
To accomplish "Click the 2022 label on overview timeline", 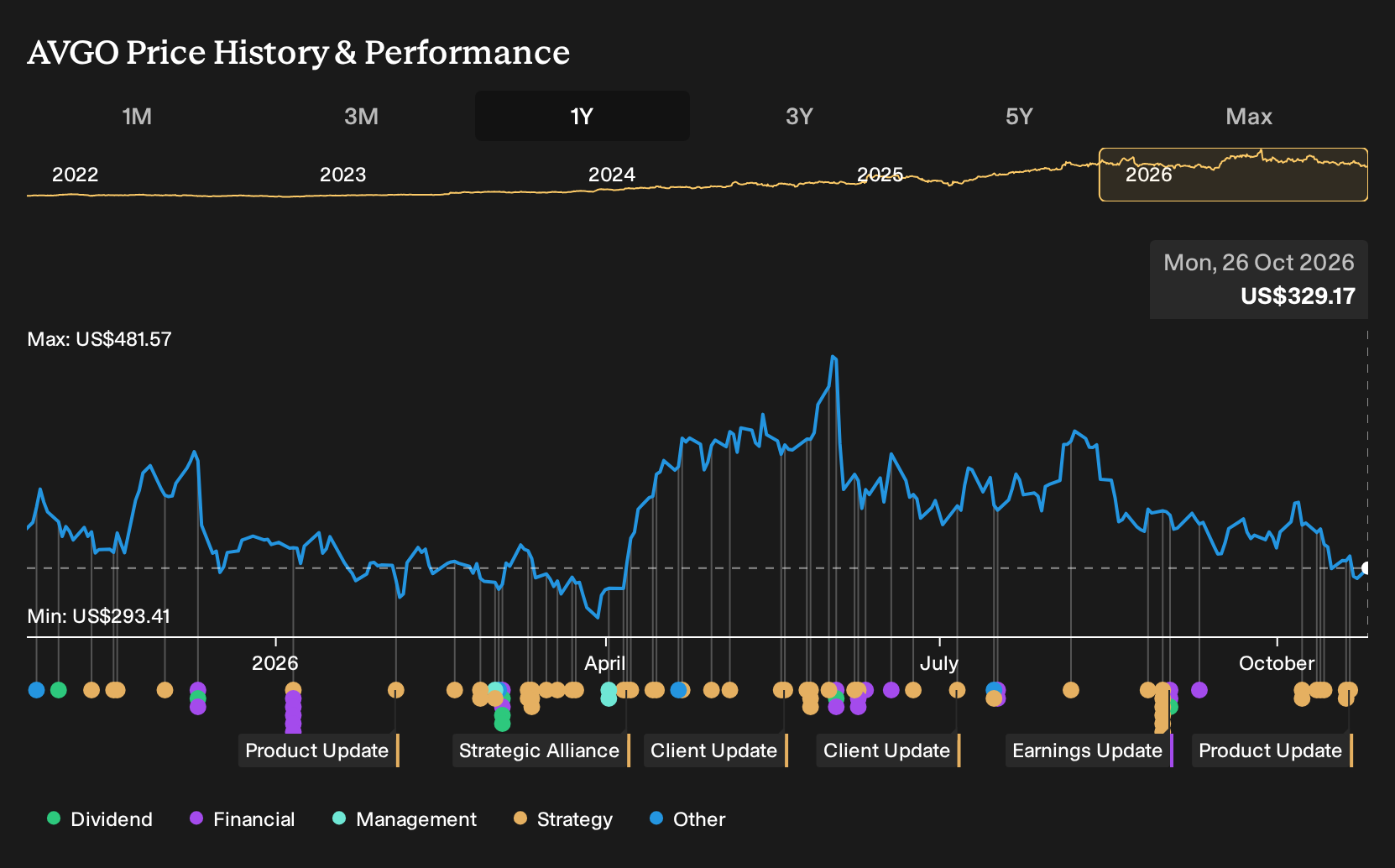I will tap(76, 175).
